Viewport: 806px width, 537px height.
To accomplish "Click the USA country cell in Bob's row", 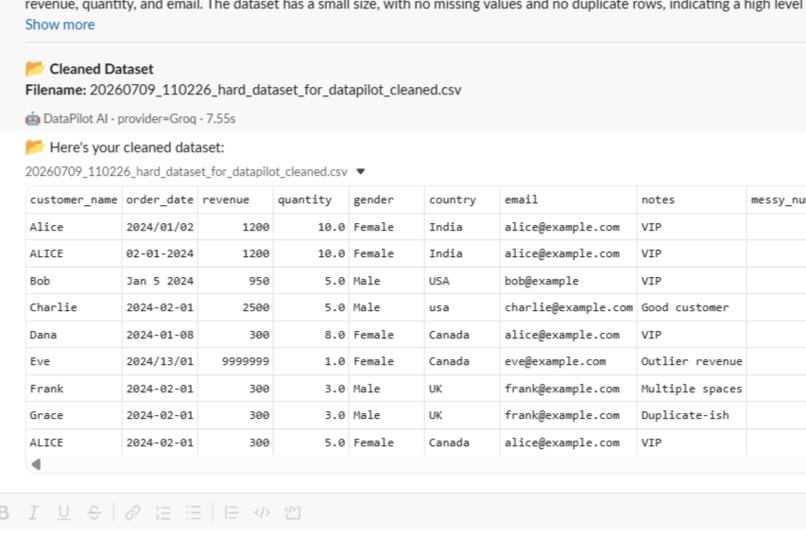I will coord(463,281).
